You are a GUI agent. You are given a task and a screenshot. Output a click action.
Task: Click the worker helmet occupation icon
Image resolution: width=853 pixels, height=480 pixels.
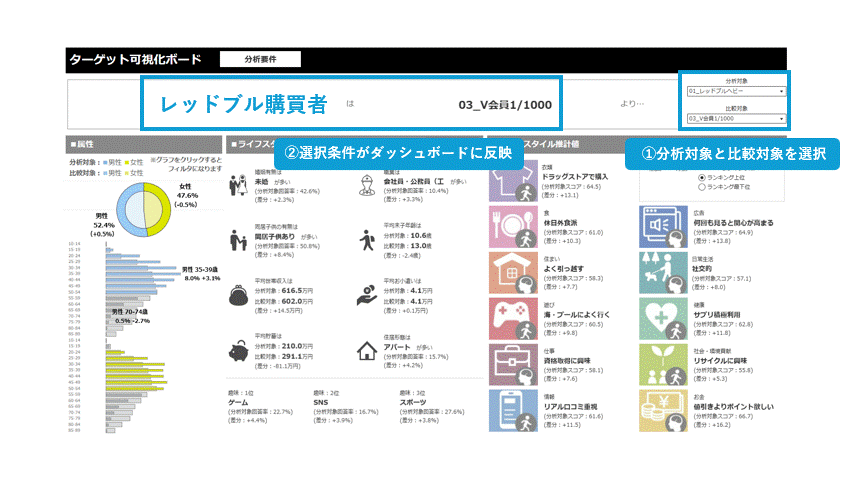366,186
